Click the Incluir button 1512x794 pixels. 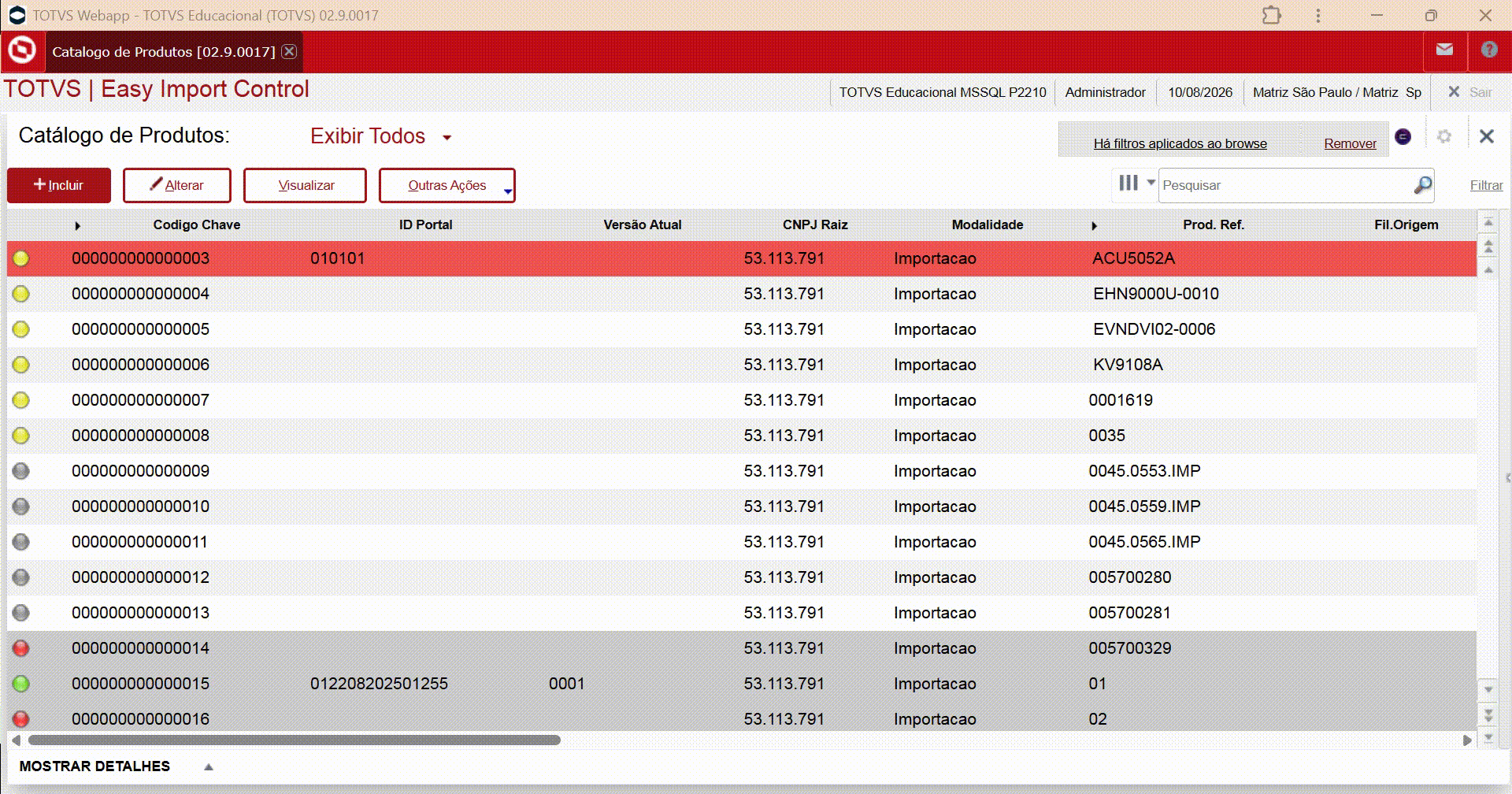tap(59, 185)
